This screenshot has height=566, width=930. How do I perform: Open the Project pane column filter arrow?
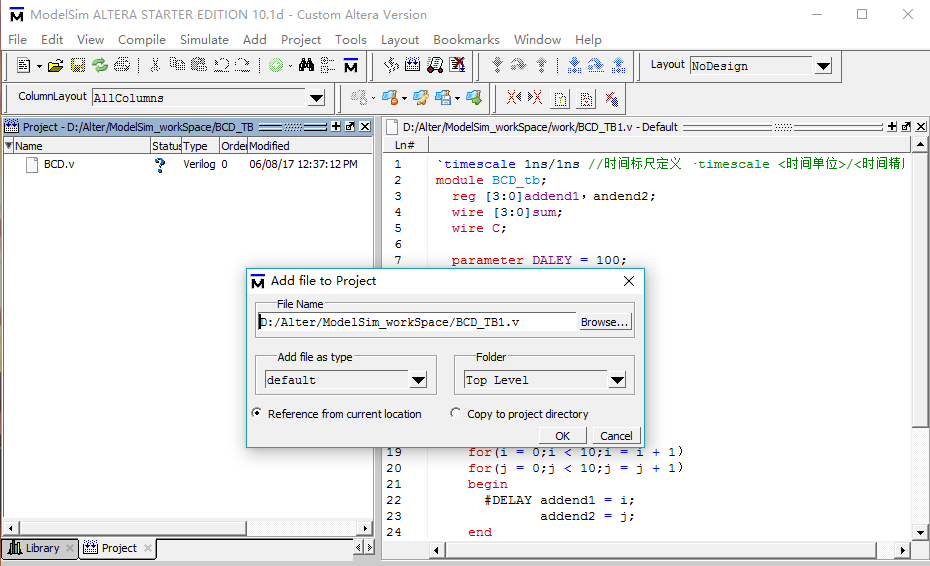click(x=8, y=145)
